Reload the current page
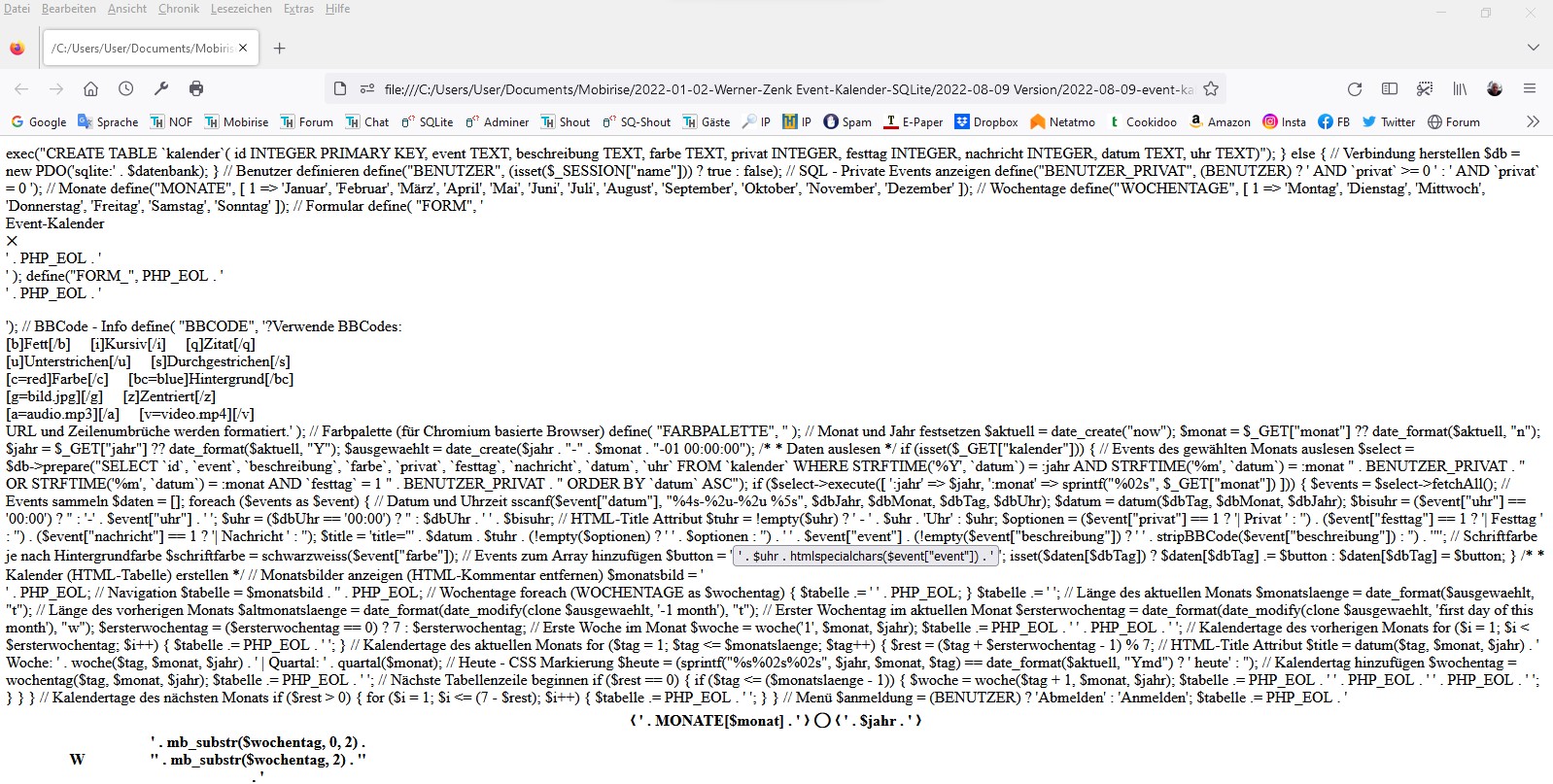This screenshot has width=1553, height=784. pyautogui.click(x=1355, y=89)
